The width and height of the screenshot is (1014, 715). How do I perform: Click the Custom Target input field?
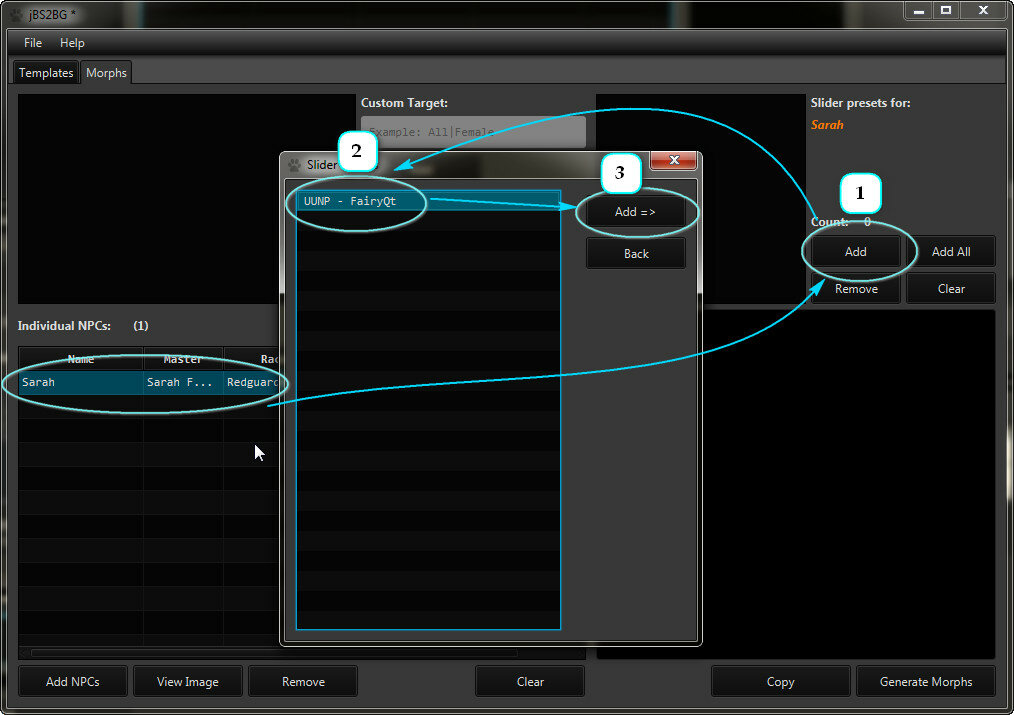(x=473, y=132)
